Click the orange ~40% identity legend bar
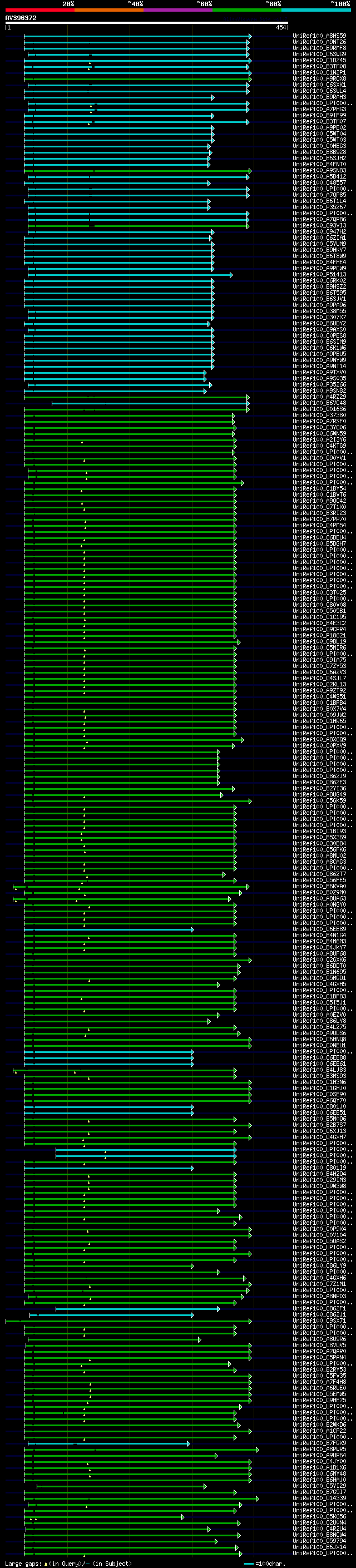The width and height of the screenshot is (356, 1568). (109, 10)
